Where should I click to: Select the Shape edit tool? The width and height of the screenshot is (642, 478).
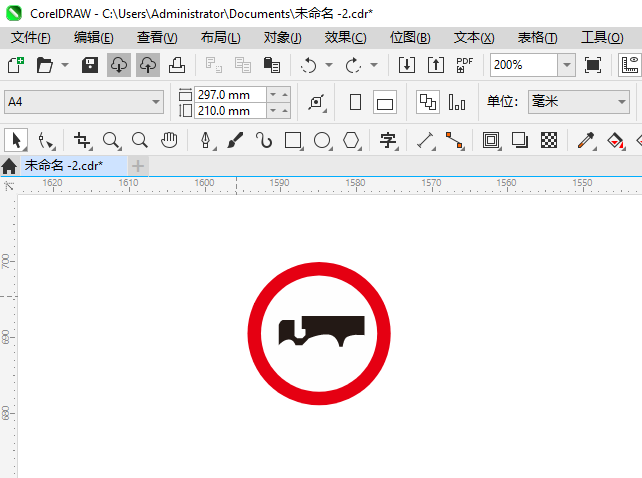(x=45, y=140)
